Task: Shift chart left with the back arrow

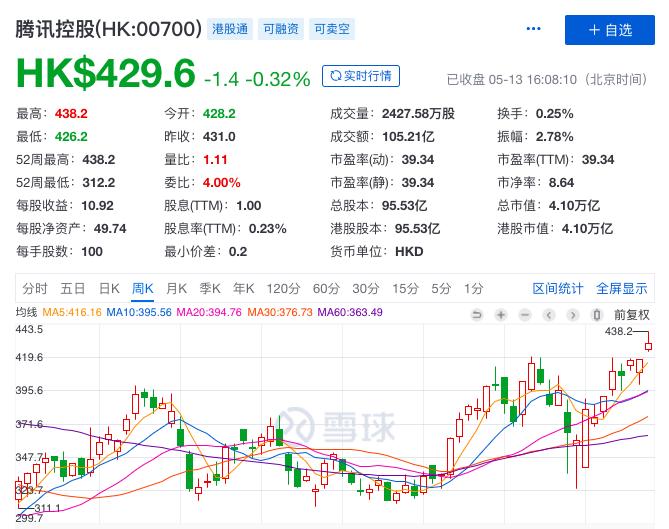Action: click(x=549, y=315)
